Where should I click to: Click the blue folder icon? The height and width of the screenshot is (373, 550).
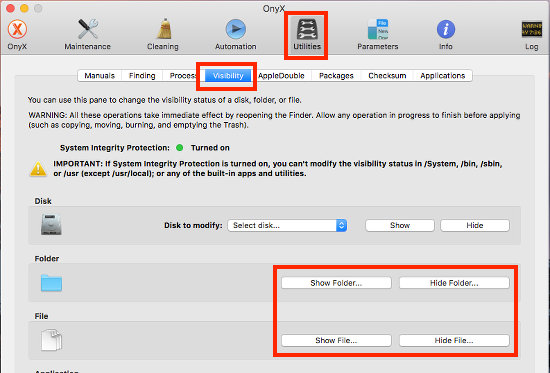51,283
